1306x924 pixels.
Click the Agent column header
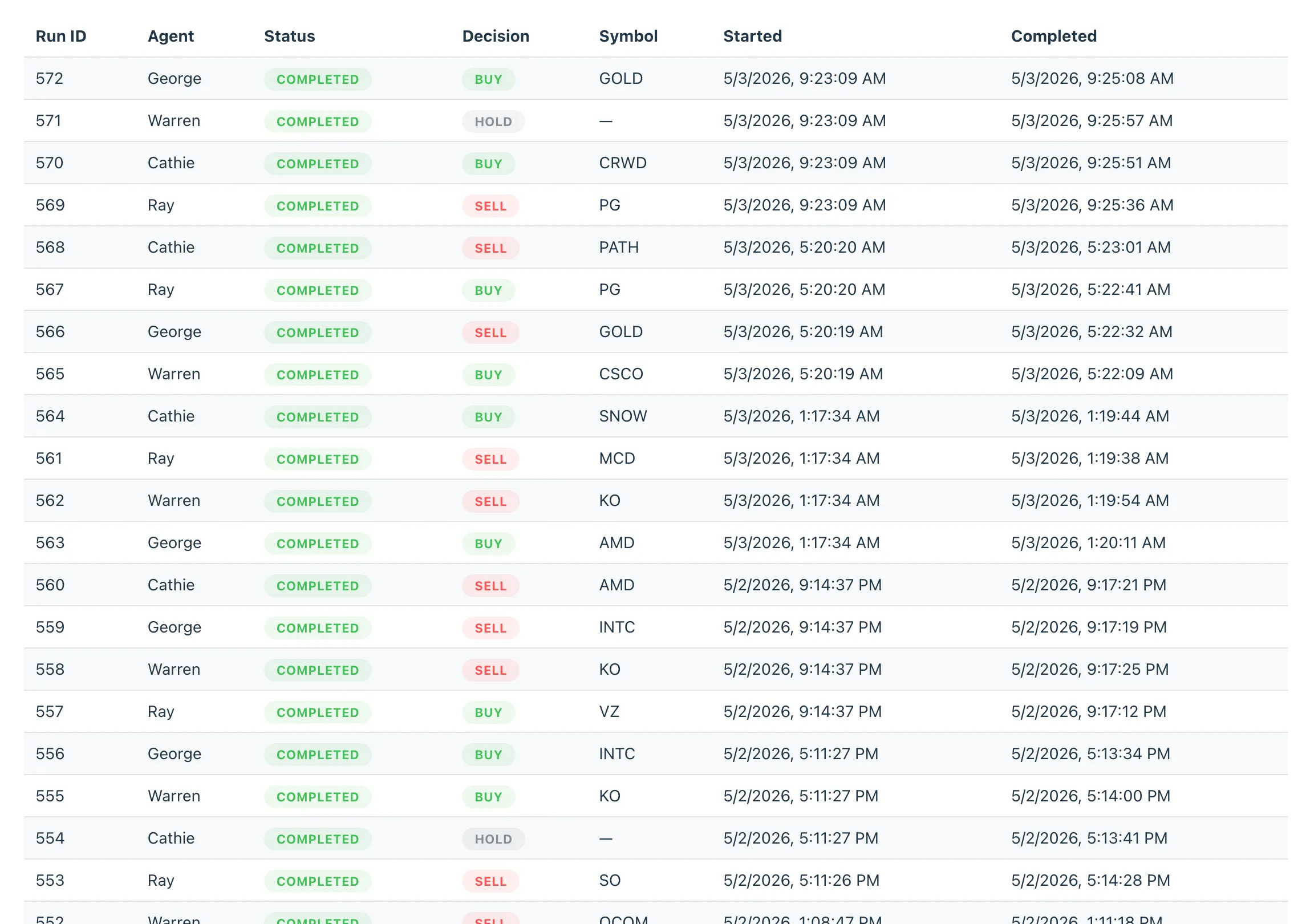point(171,36)
